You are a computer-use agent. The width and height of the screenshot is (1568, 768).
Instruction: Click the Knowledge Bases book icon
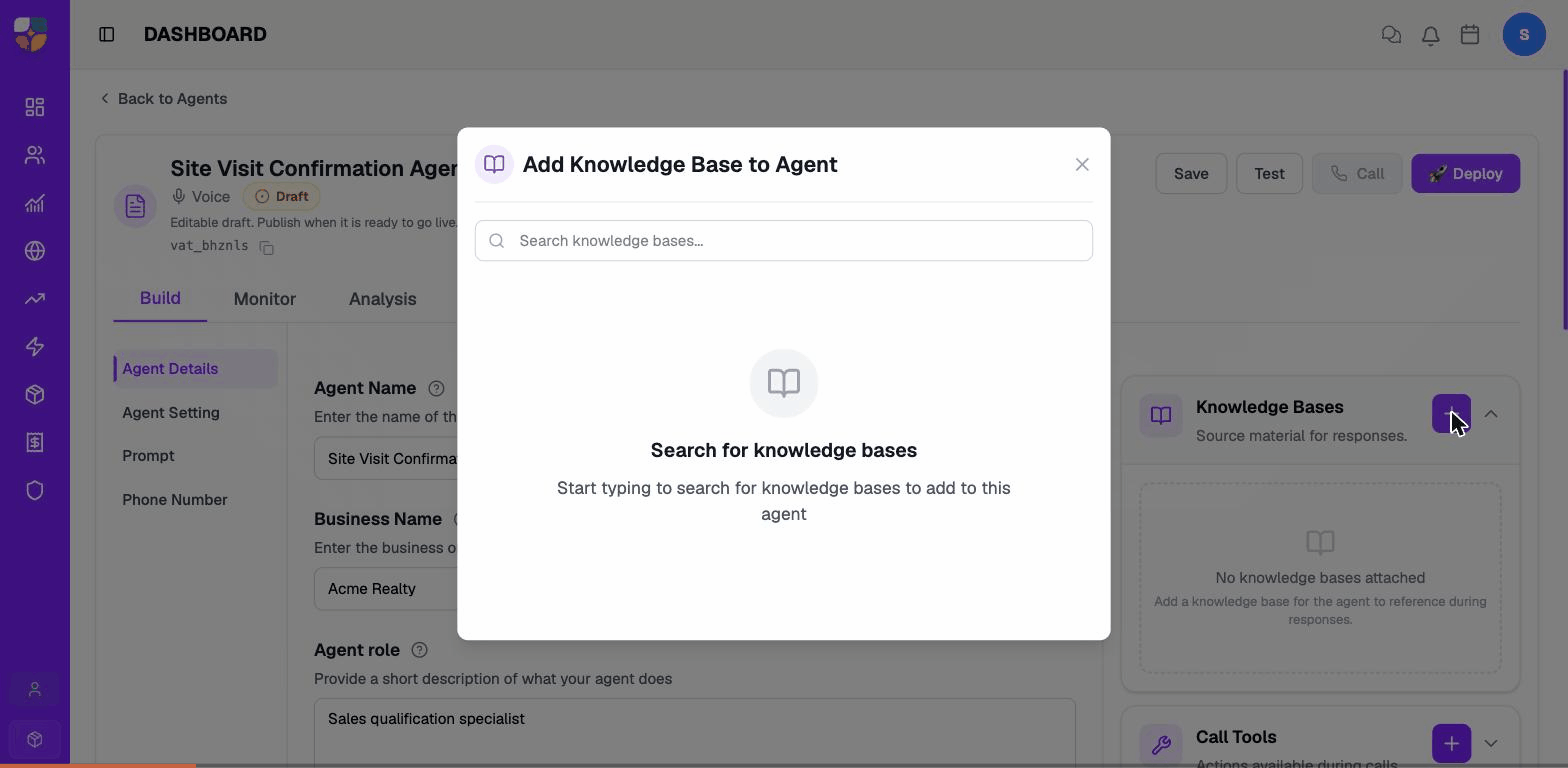1161,415
